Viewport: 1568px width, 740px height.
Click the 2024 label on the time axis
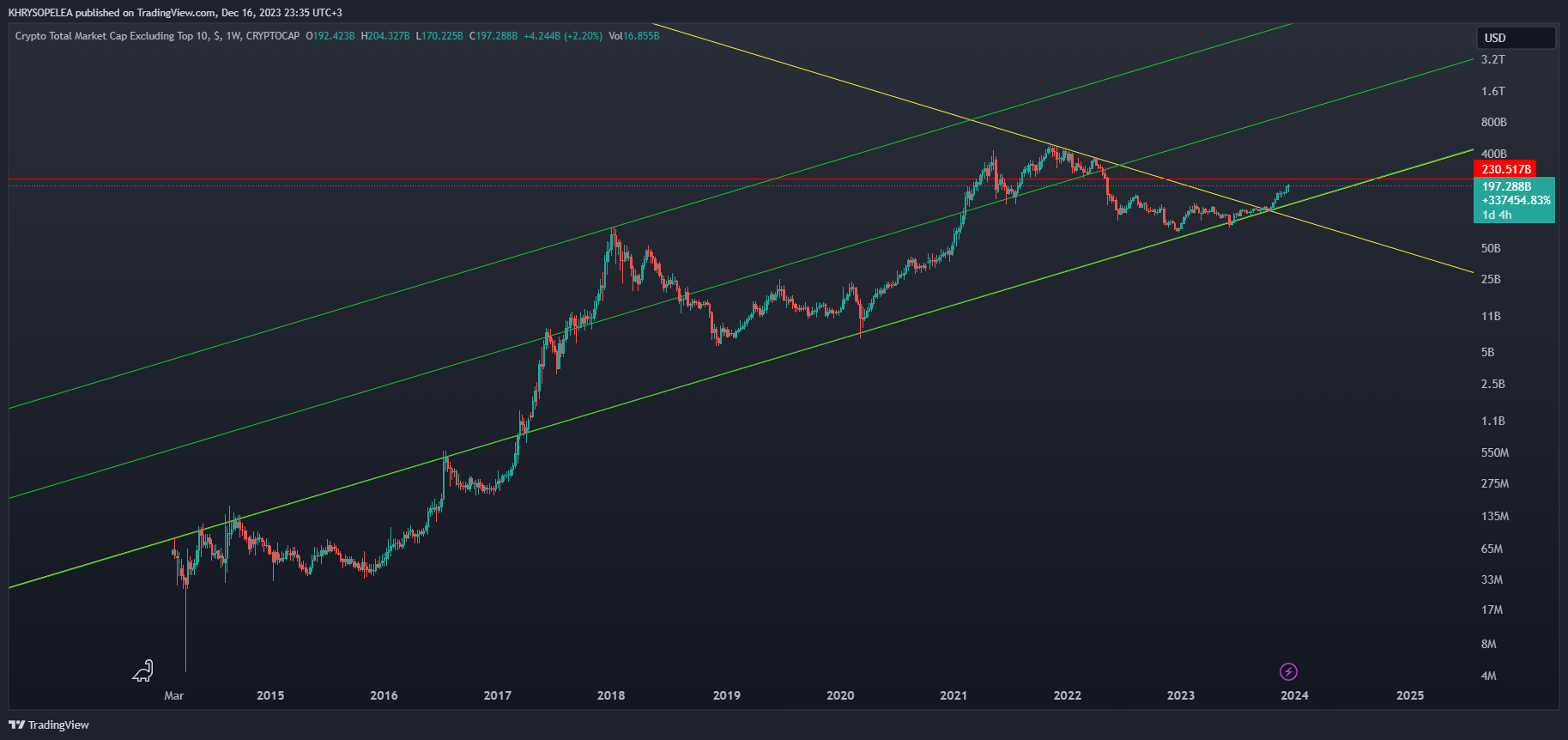(1294, 695)
